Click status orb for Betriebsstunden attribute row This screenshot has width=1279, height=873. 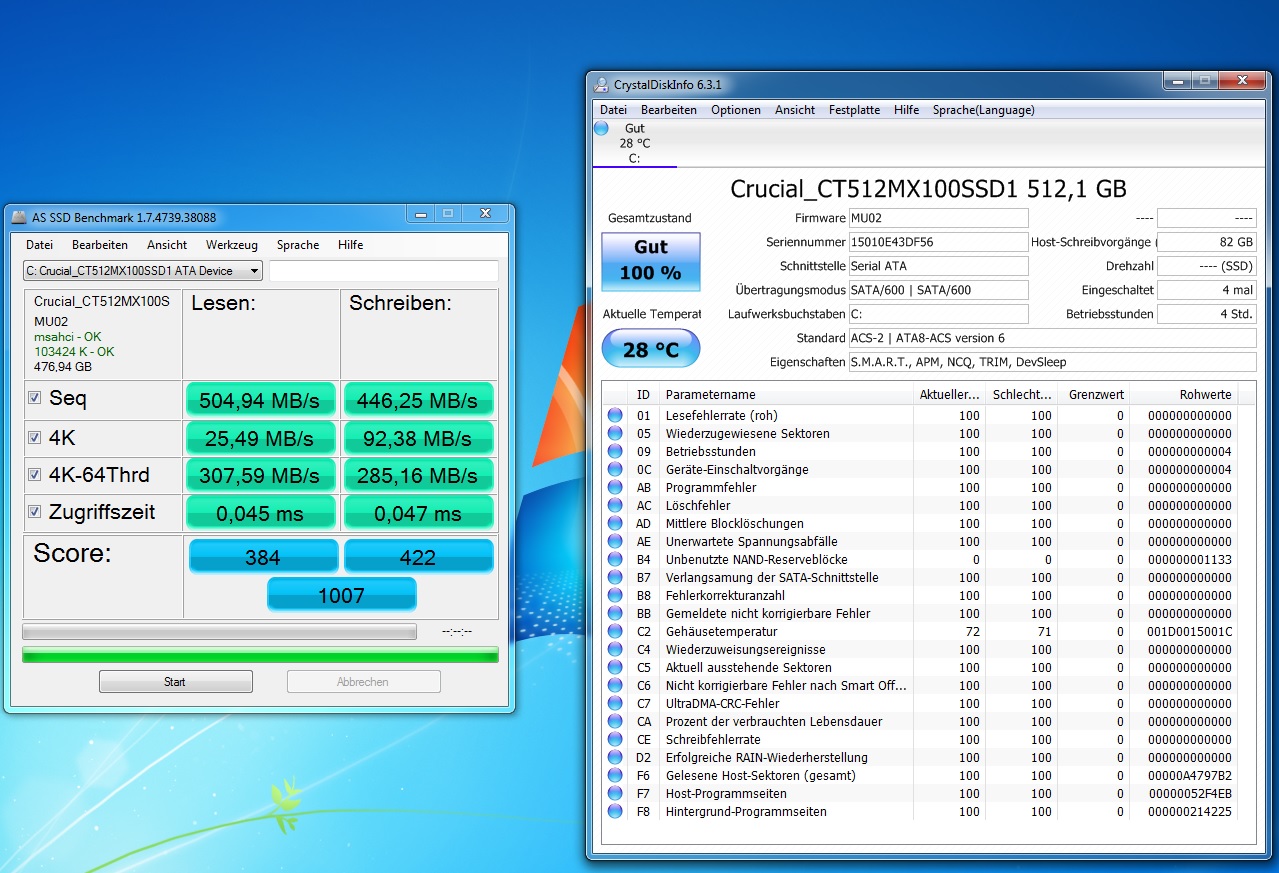pos(615,451)
